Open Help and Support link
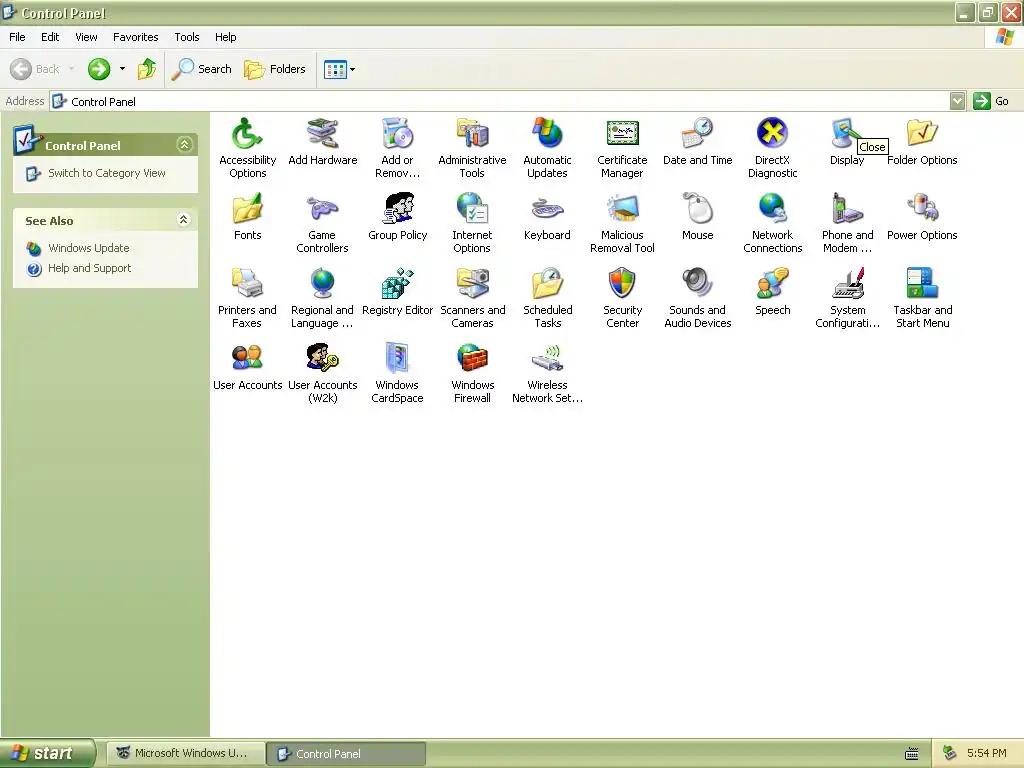1024x768 pixels. (x=89, y=268)
